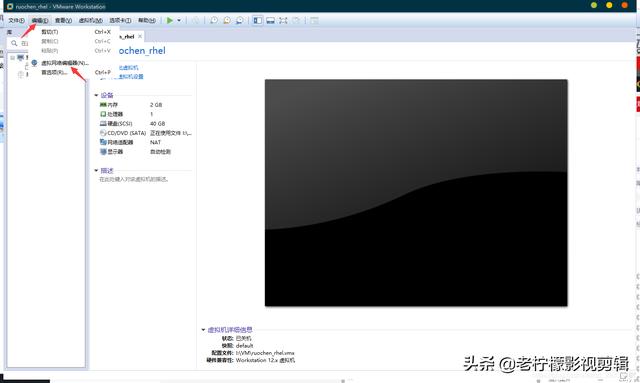640x383 pixels.
Task: Click the green power-on play button
Action: (170, 20)
